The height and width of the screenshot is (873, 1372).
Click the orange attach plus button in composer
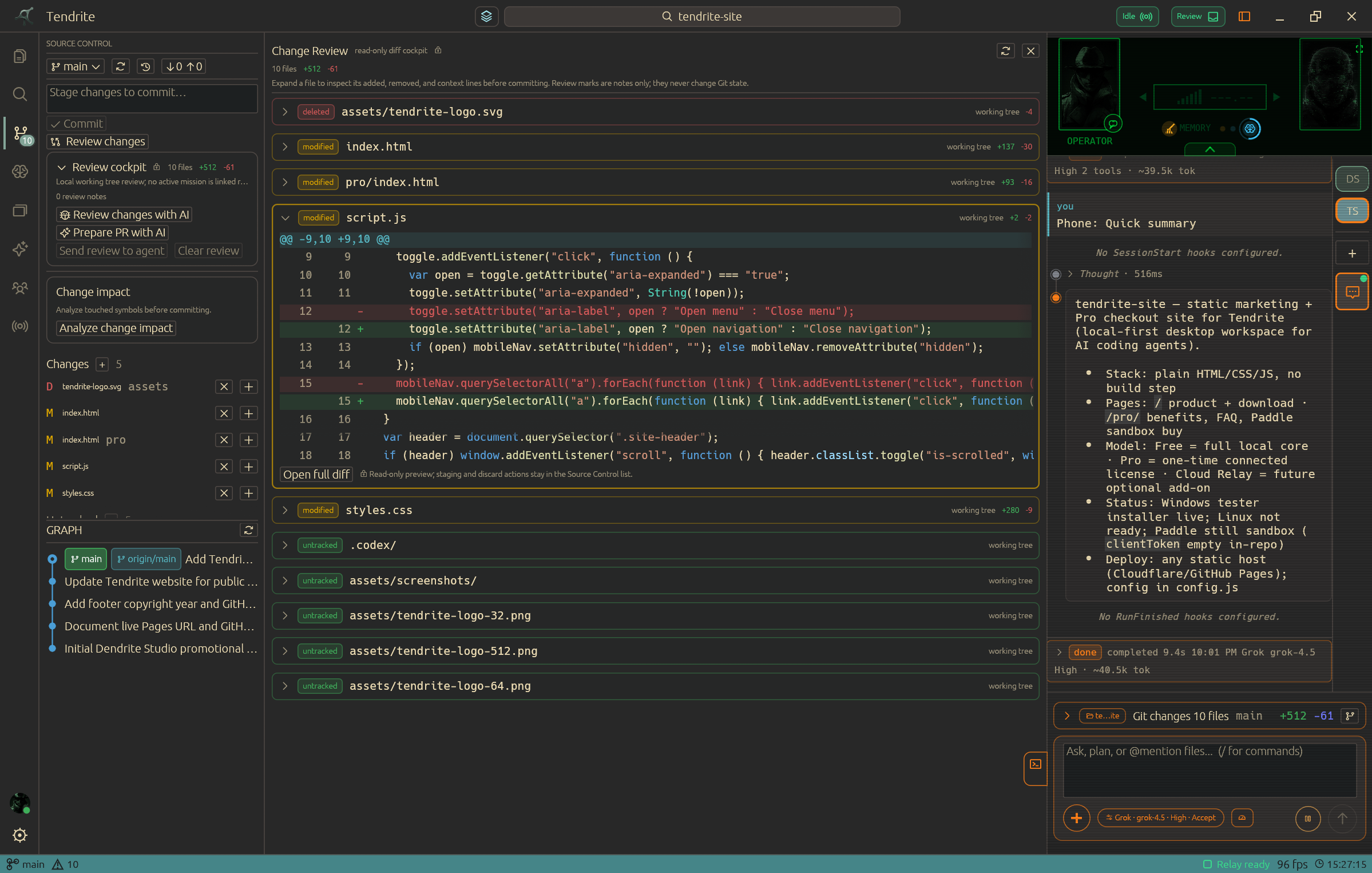click(x=1076, y=818)
